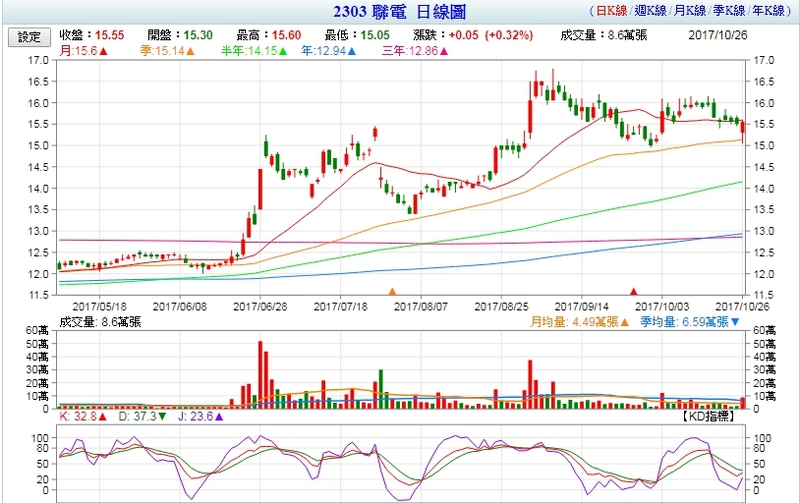
Task: Click the red triangle marker on the price date axis
Action: [634, 292]
